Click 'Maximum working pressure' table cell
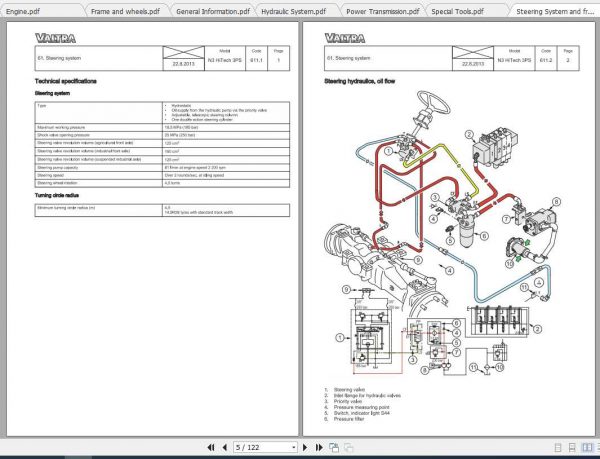 [99, 127]
